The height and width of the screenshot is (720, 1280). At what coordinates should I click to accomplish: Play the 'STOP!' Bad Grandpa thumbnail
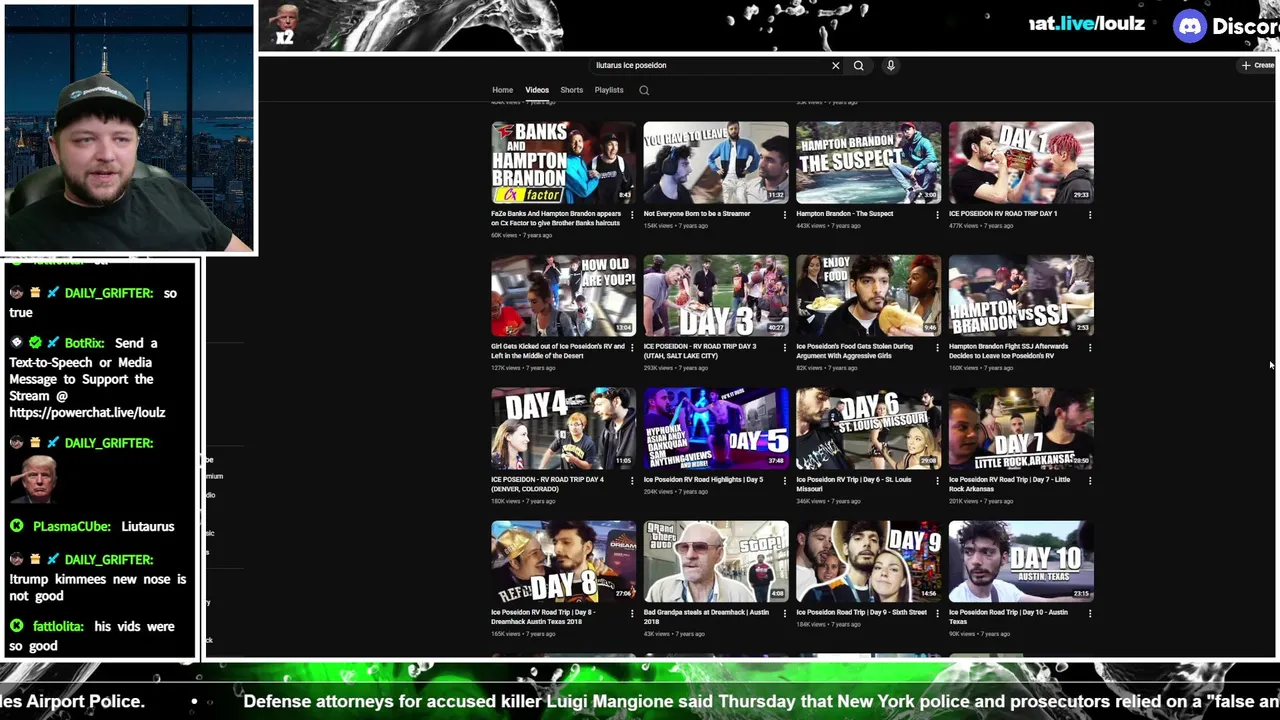tap(716, 562)
